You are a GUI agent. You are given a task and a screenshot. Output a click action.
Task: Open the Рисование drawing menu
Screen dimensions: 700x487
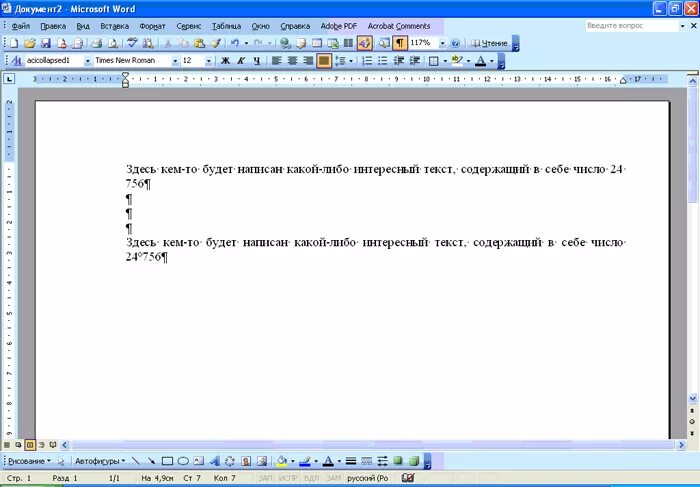[29, 461]
